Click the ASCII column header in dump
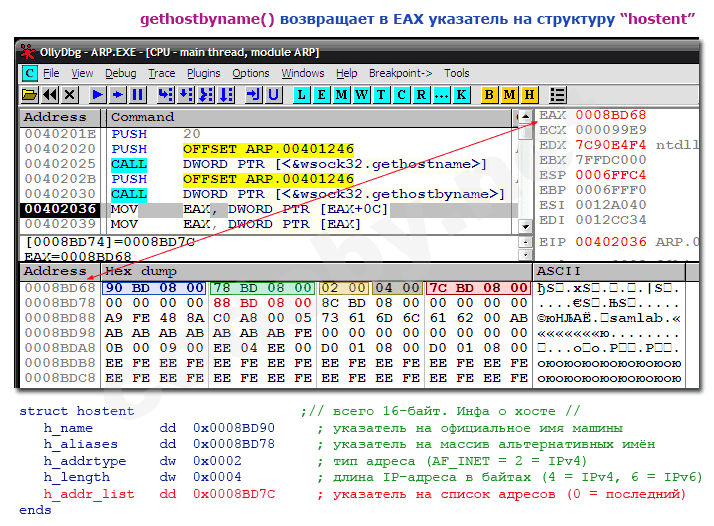Screen dimensions: 714x526 560,271
